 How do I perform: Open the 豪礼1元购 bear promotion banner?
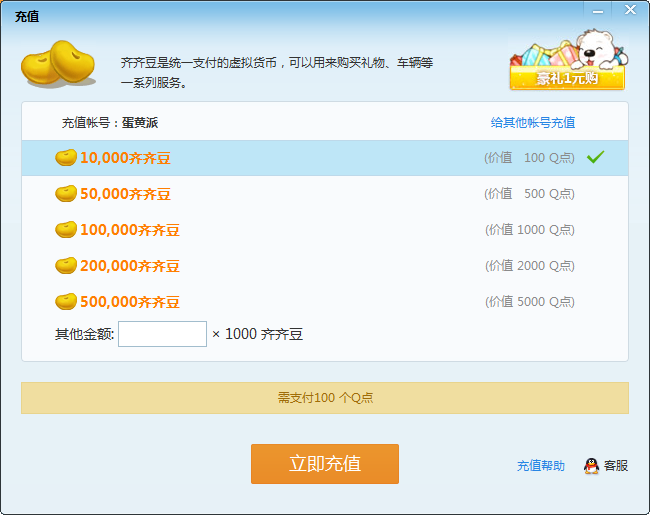[568, 59]
